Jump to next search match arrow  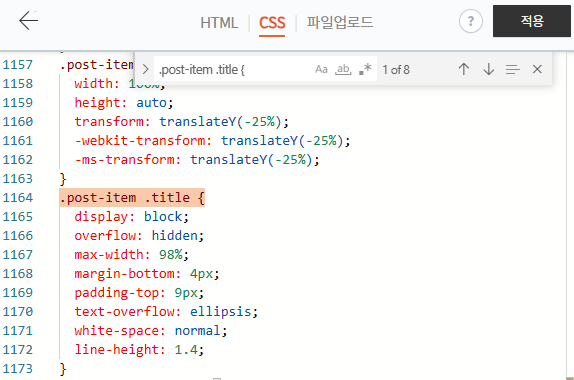pyautogui.click(x=489, y=69)
